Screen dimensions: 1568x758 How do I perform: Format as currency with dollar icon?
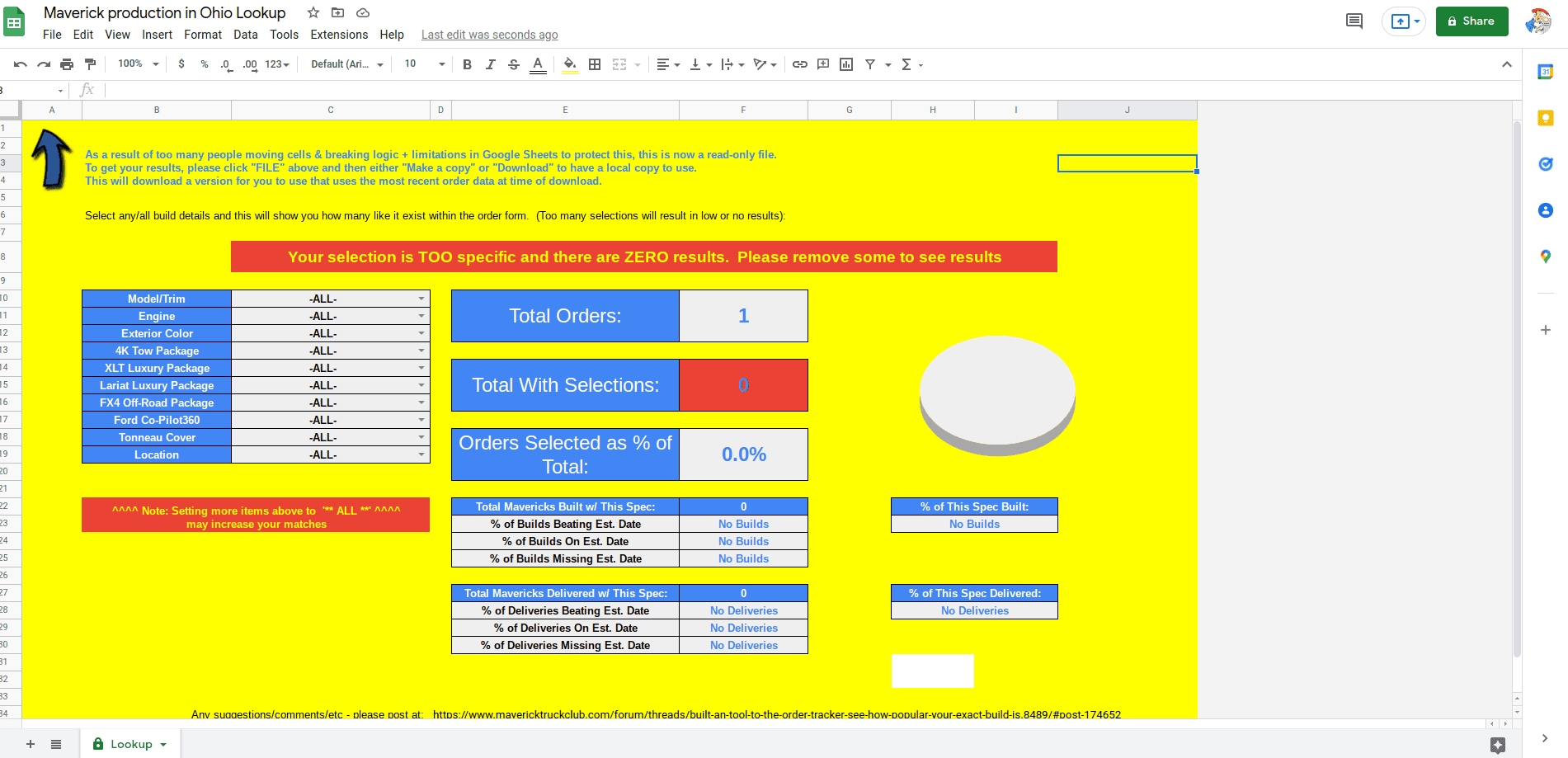[x=181, y=64]
